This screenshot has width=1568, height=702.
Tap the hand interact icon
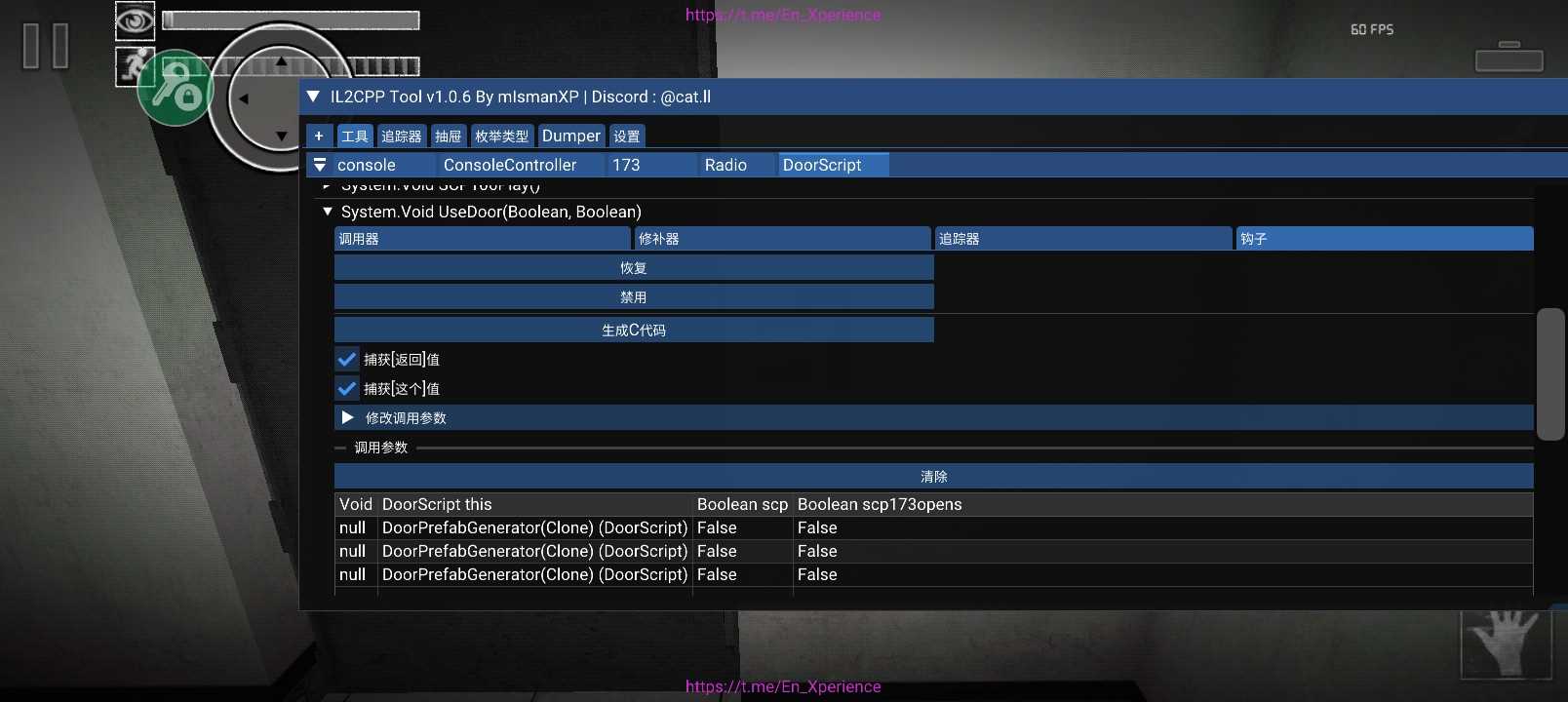pyautogui.click(x=1506, y=643)
